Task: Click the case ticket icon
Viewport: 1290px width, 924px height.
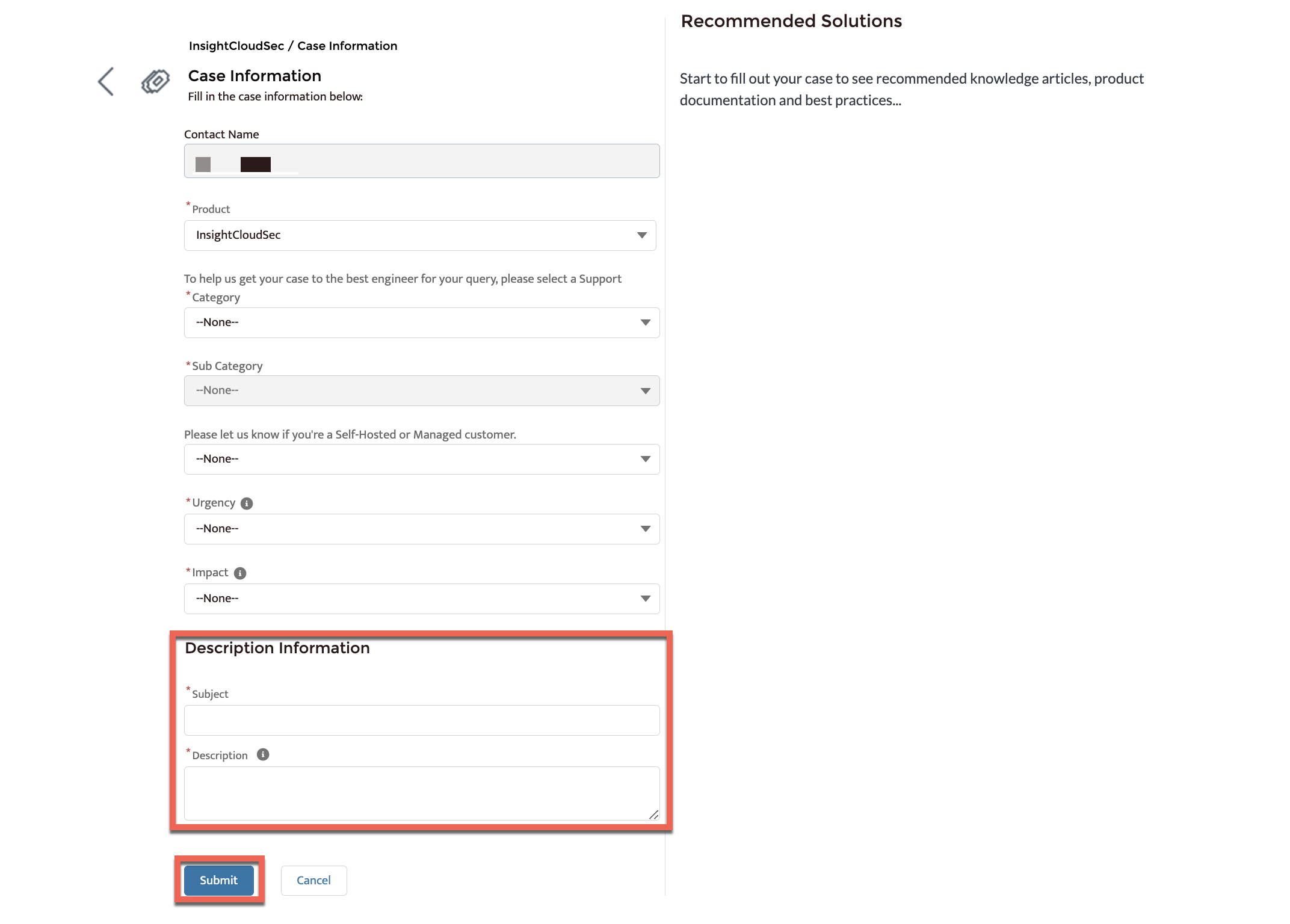Action: [x=155, y=81]
